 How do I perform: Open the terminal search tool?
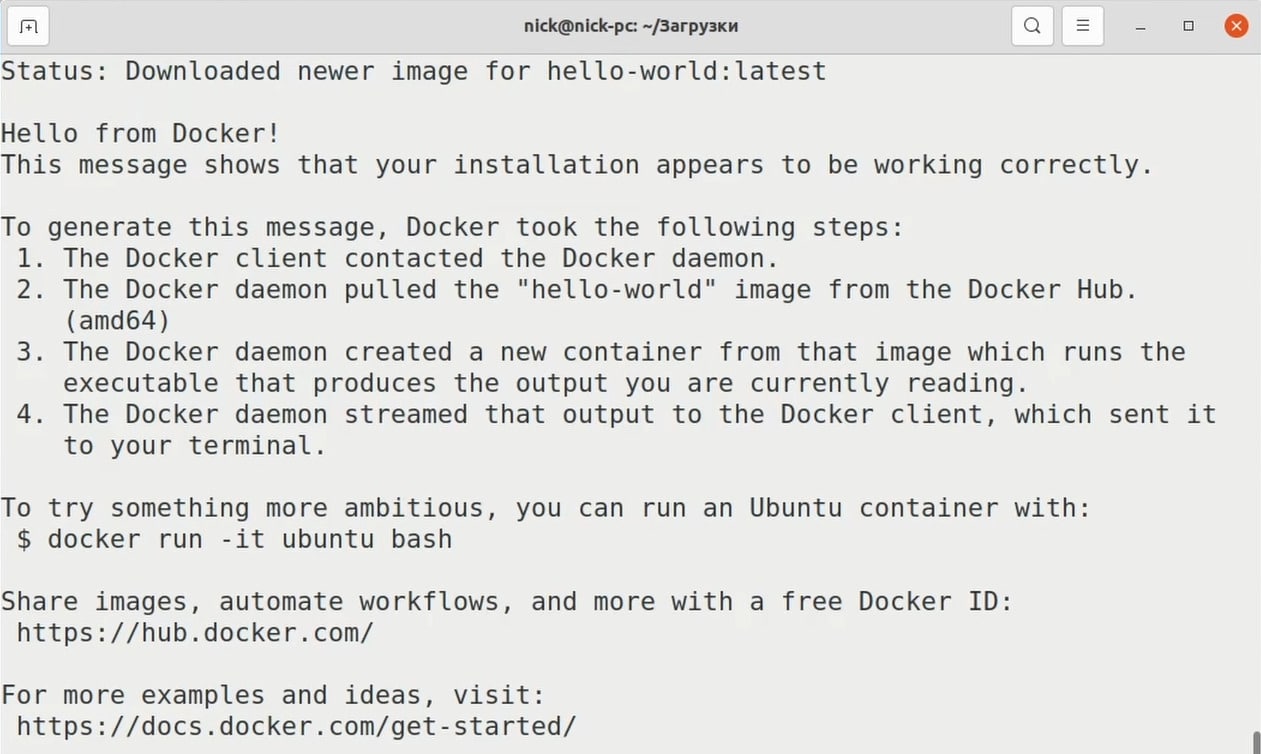click(1033, 26)
